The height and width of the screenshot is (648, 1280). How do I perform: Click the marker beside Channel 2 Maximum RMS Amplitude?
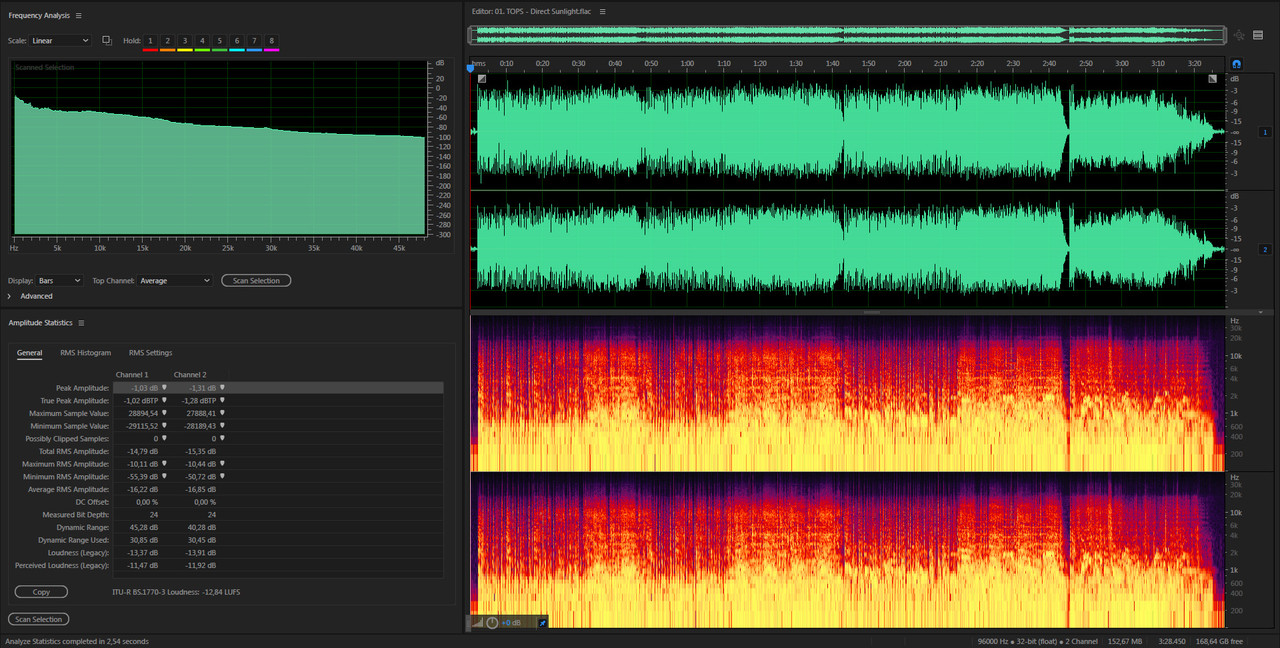(222, 464)
